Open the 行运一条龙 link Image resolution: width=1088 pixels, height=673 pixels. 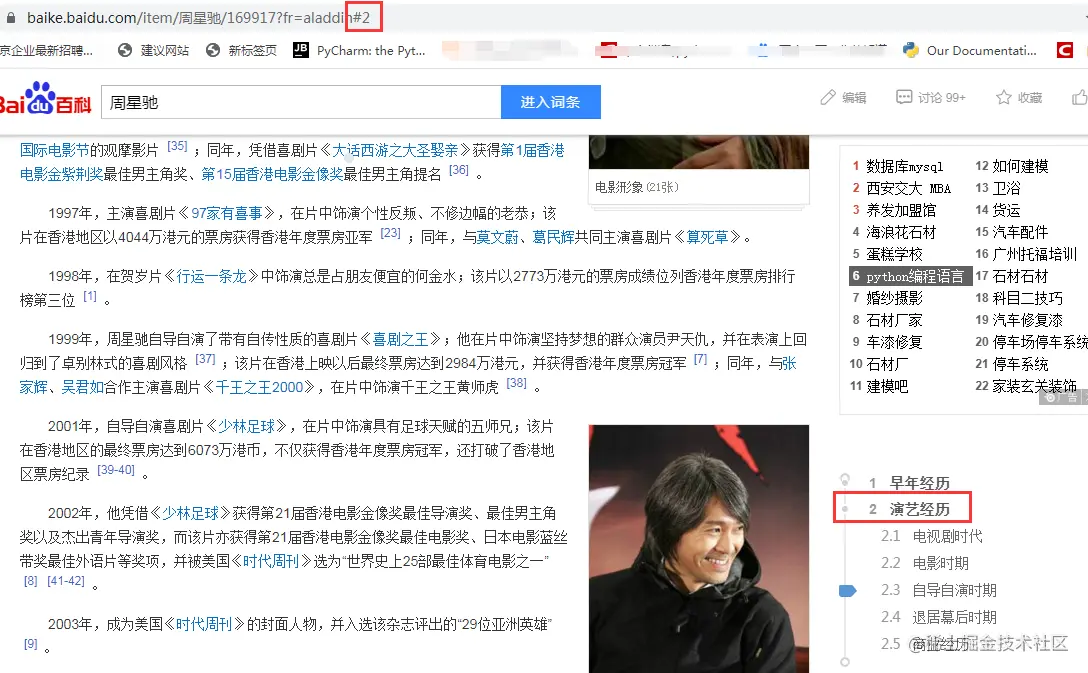tap(212, 276)
